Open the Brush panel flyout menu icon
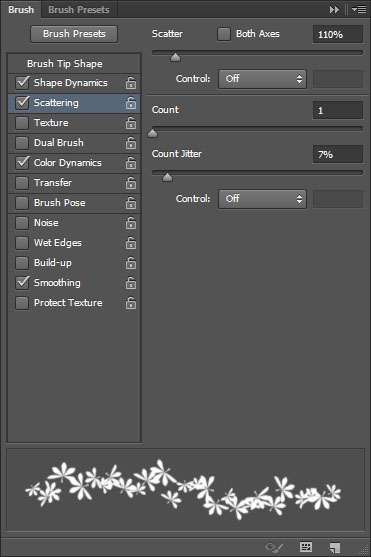The height and width of the screenshot is (557, 371). click(x=359, y=10)
